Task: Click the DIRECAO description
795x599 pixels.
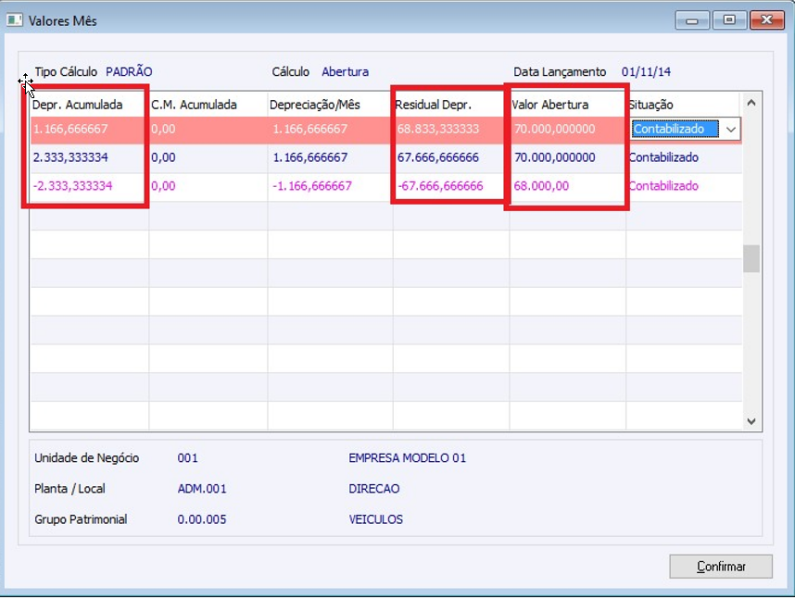Action: 374,489
